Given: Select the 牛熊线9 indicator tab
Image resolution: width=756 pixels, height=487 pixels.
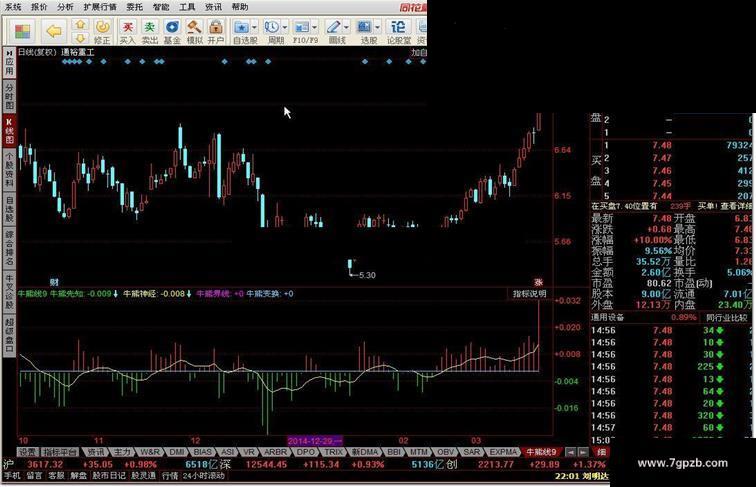Looking at the screenshot, I should (541, 452).
